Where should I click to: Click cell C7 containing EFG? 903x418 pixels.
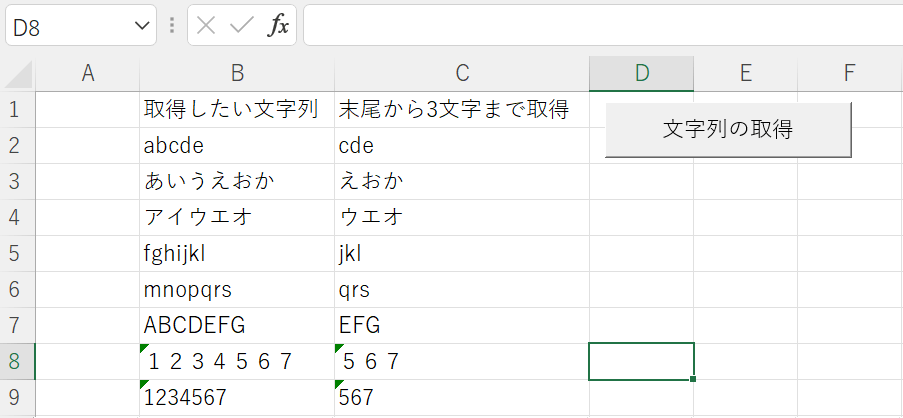pos(462,325)
